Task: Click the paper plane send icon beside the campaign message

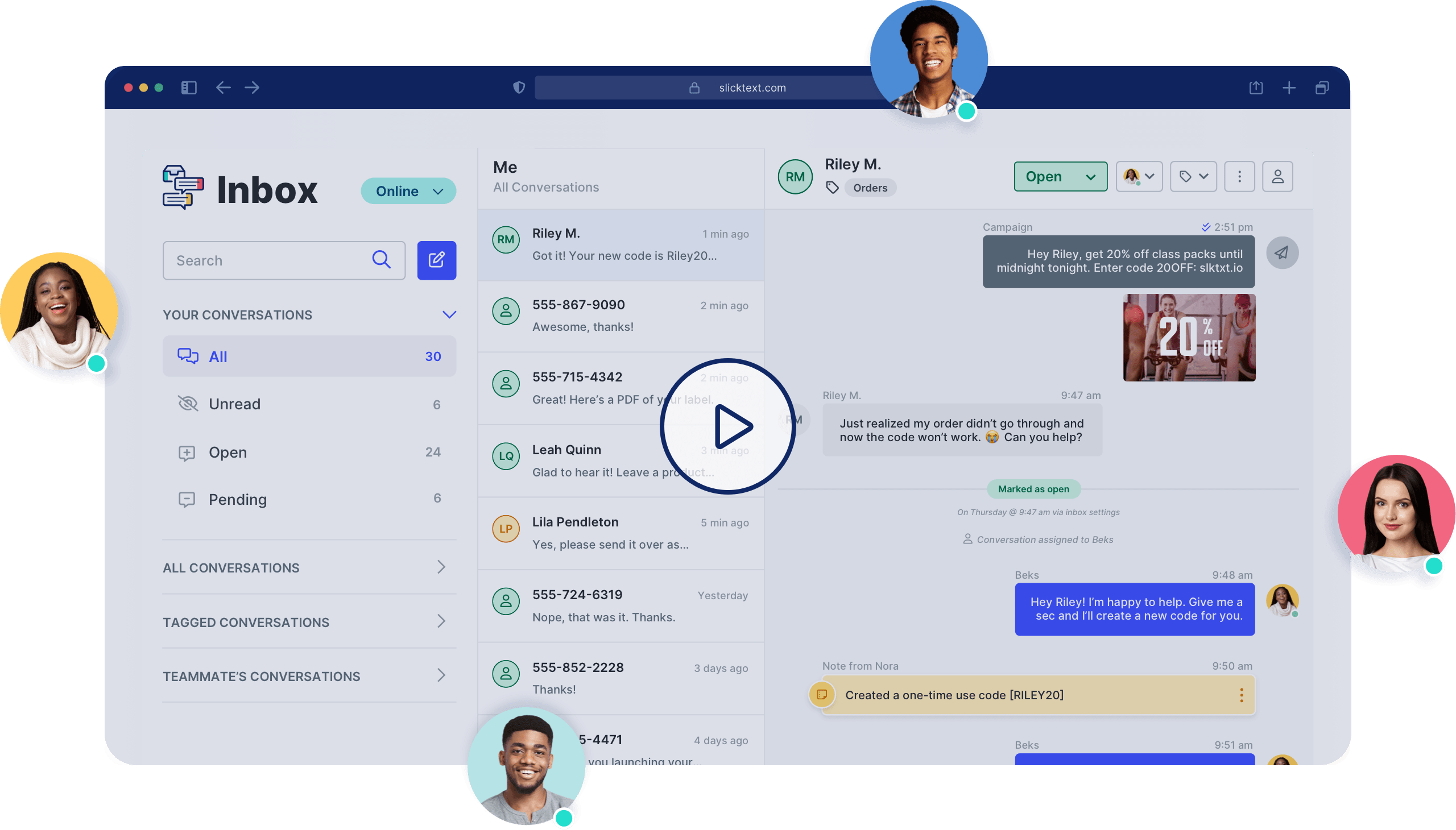Action: [x=1282, y=252]
